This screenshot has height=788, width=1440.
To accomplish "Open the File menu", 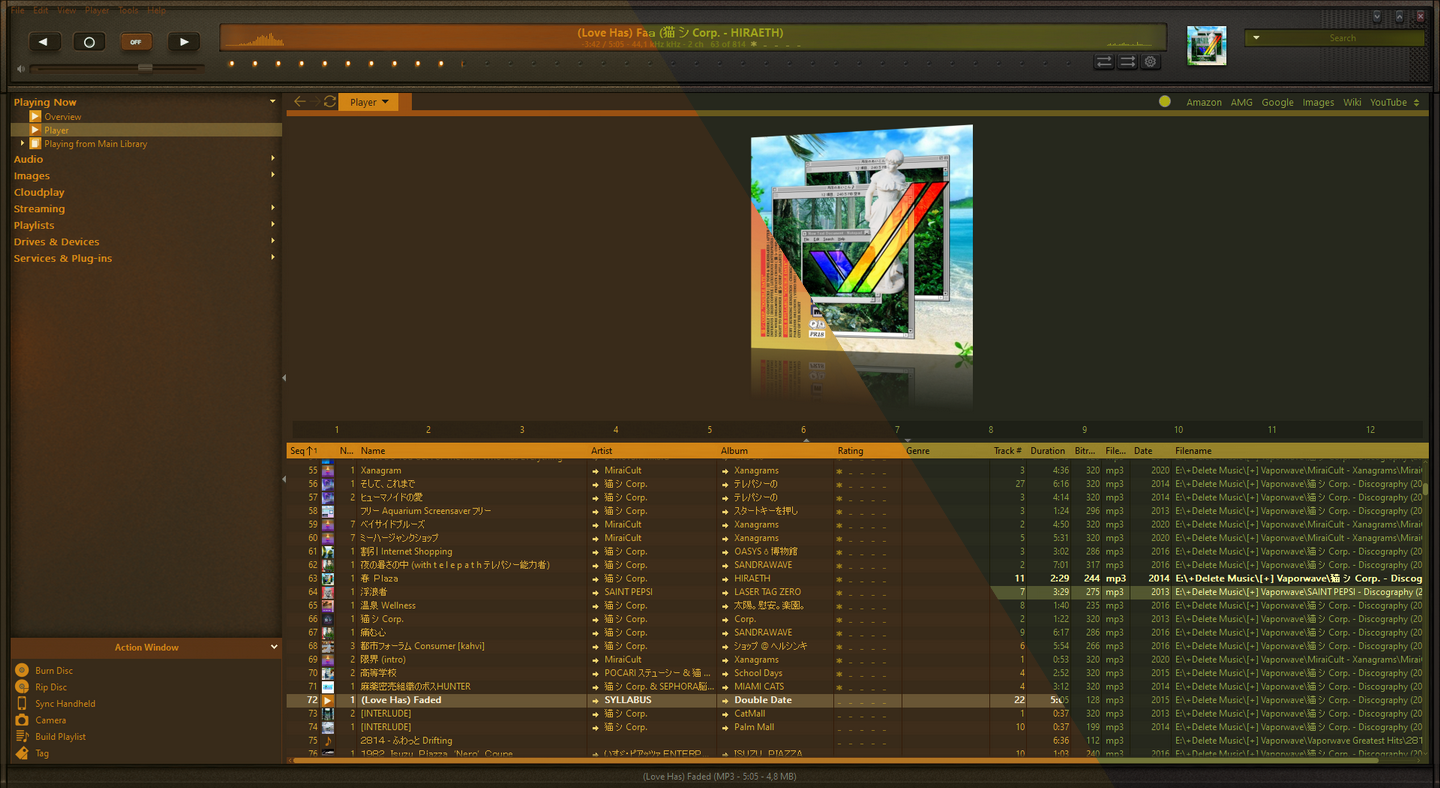I will [x=17, y=10].
